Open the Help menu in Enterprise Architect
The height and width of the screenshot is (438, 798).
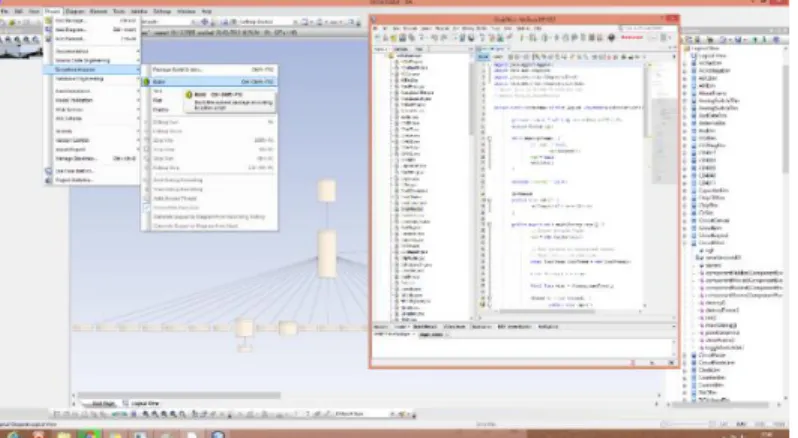(207, 11)
